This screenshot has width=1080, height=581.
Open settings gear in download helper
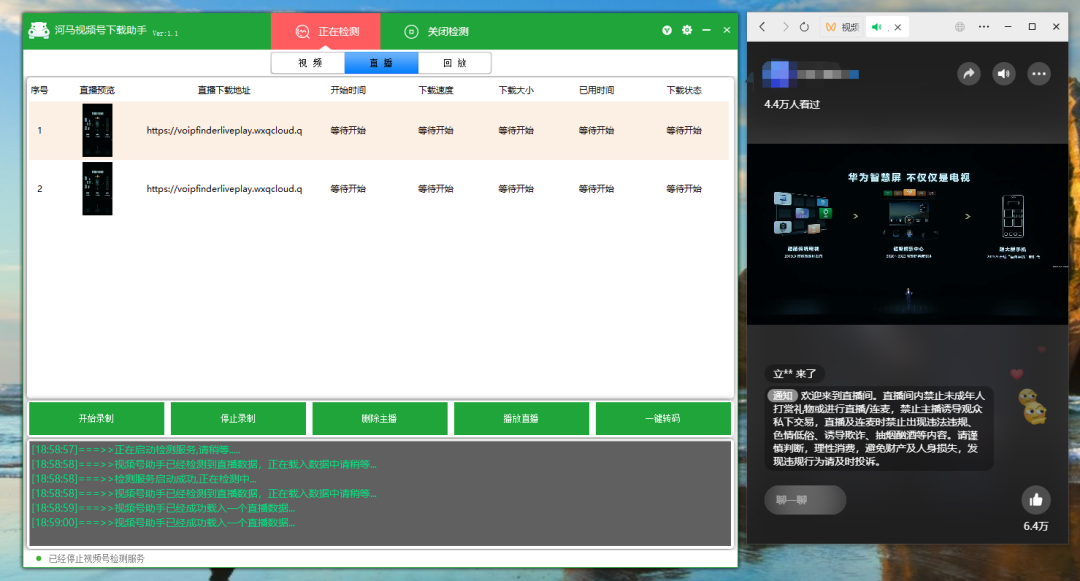687,31
